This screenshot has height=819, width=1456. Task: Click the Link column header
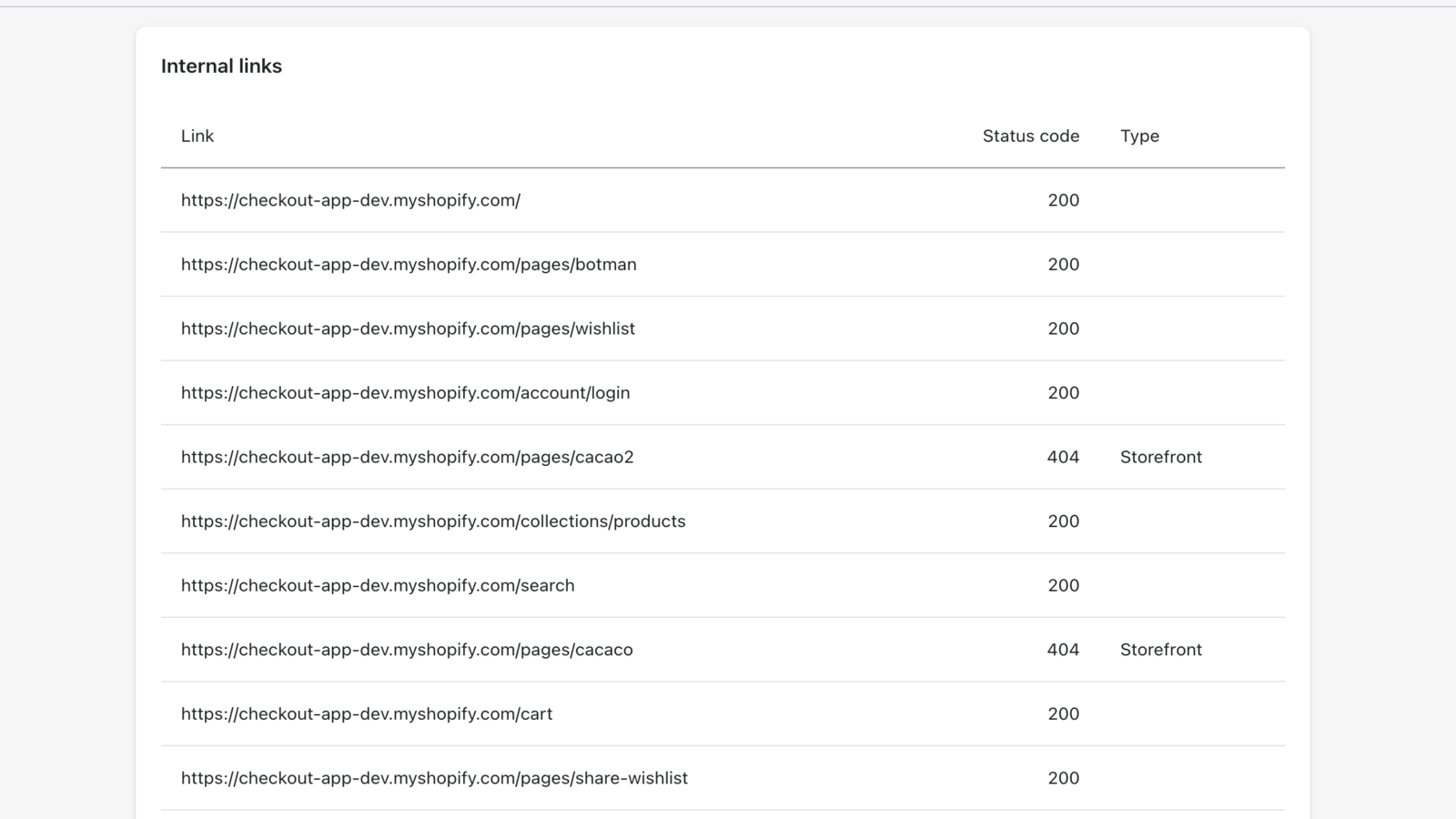click(x=197, y=136)
